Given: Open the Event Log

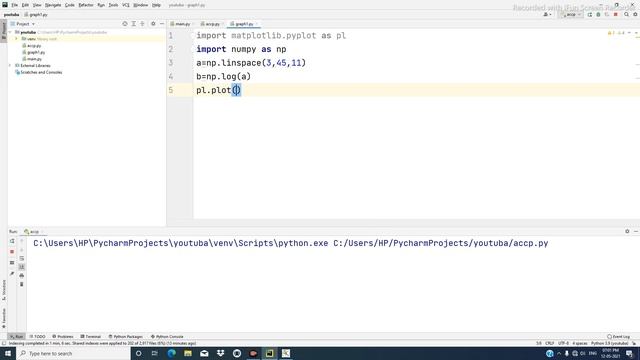Looking at the screenshot, I should [x=618, y=337].
